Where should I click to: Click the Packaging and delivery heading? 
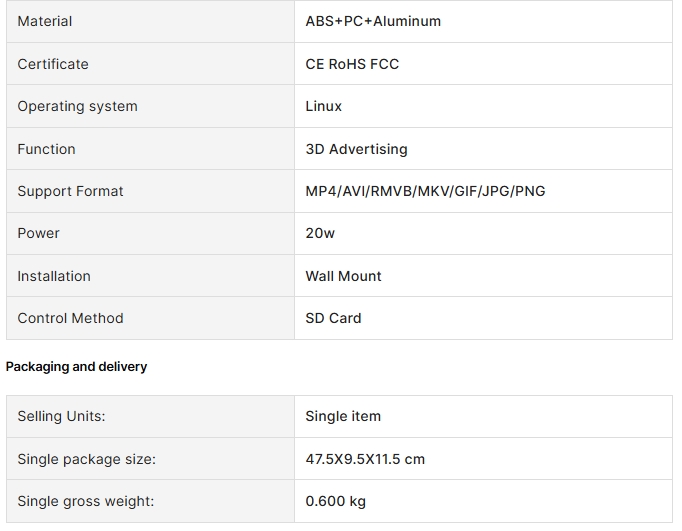(76, 367)
